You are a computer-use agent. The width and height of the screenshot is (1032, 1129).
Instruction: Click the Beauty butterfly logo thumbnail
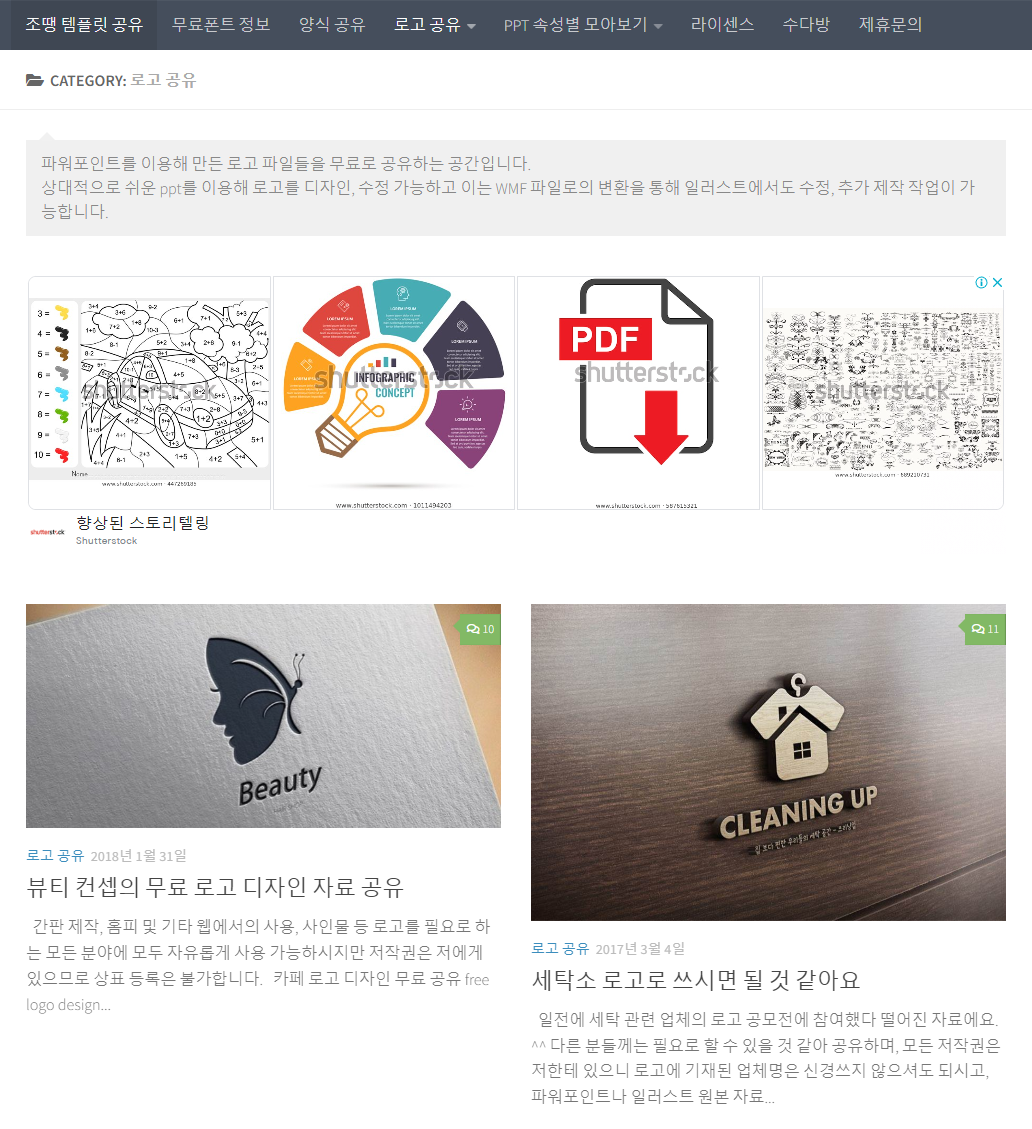pos(264,716)
